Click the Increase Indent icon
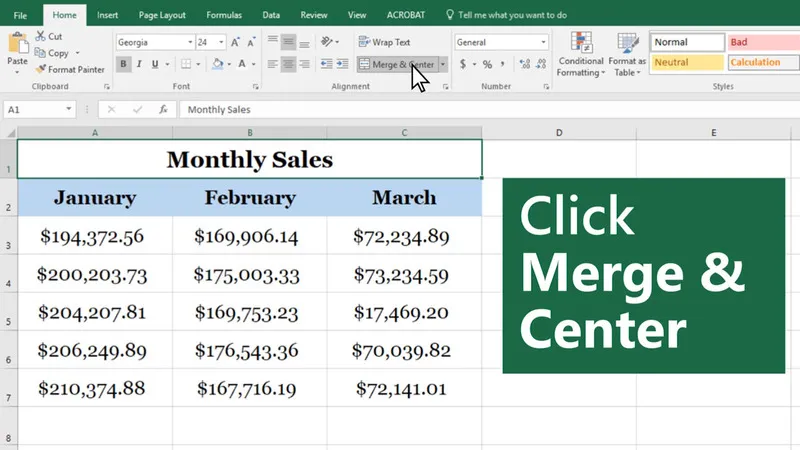800x450 pixels. (342, 64)
